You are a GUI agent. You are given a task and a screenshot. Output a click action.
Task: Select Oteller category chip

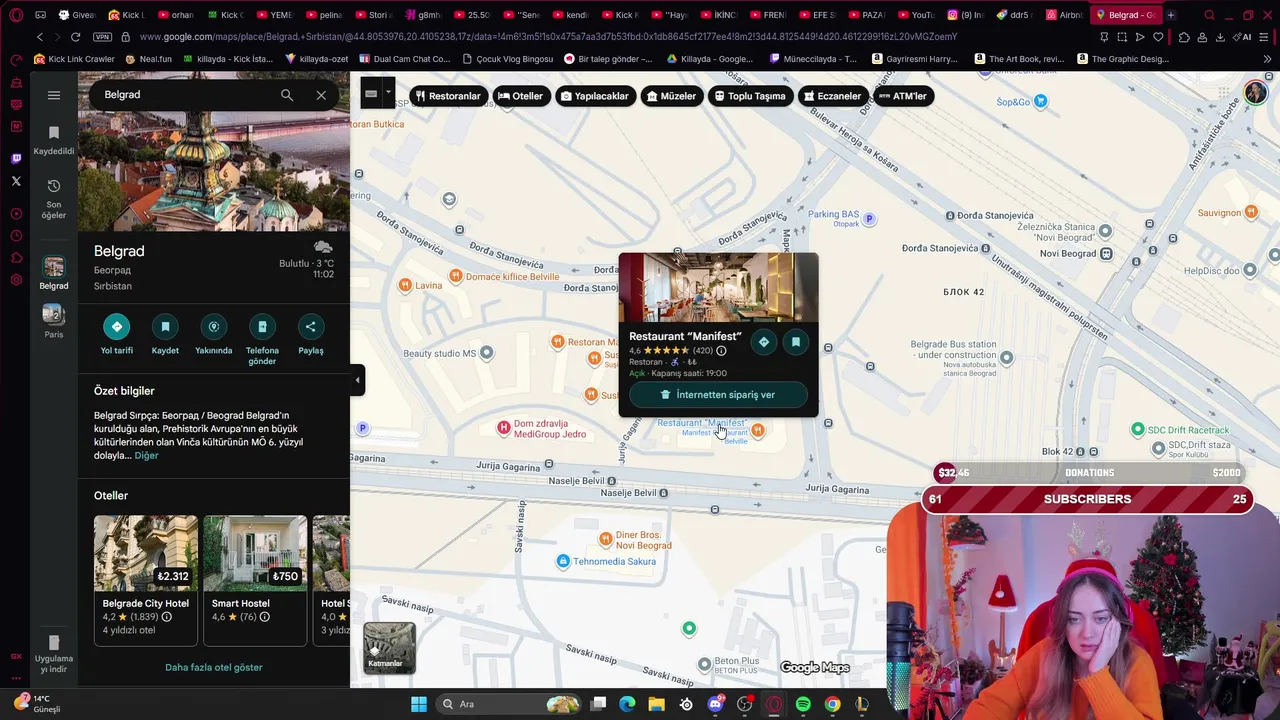click(520, 96)
